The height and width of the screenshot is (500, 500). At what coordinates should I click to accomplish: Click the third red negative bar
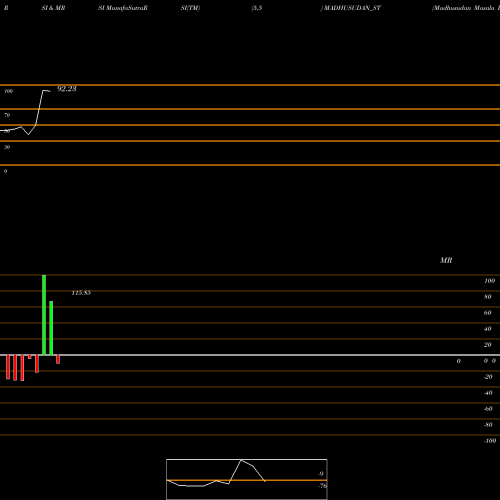point(22,368)
